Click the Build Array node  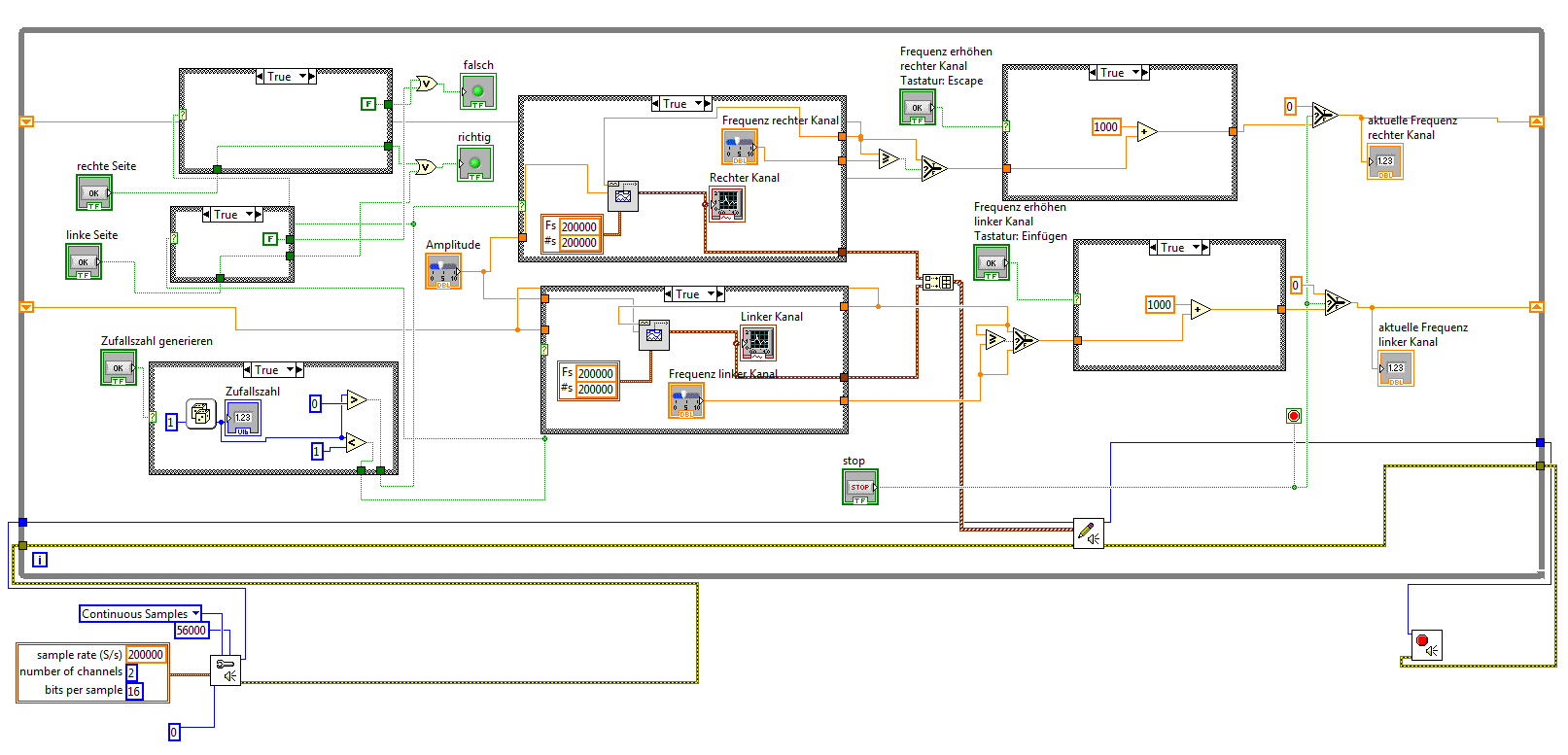[x=938, y=282]
